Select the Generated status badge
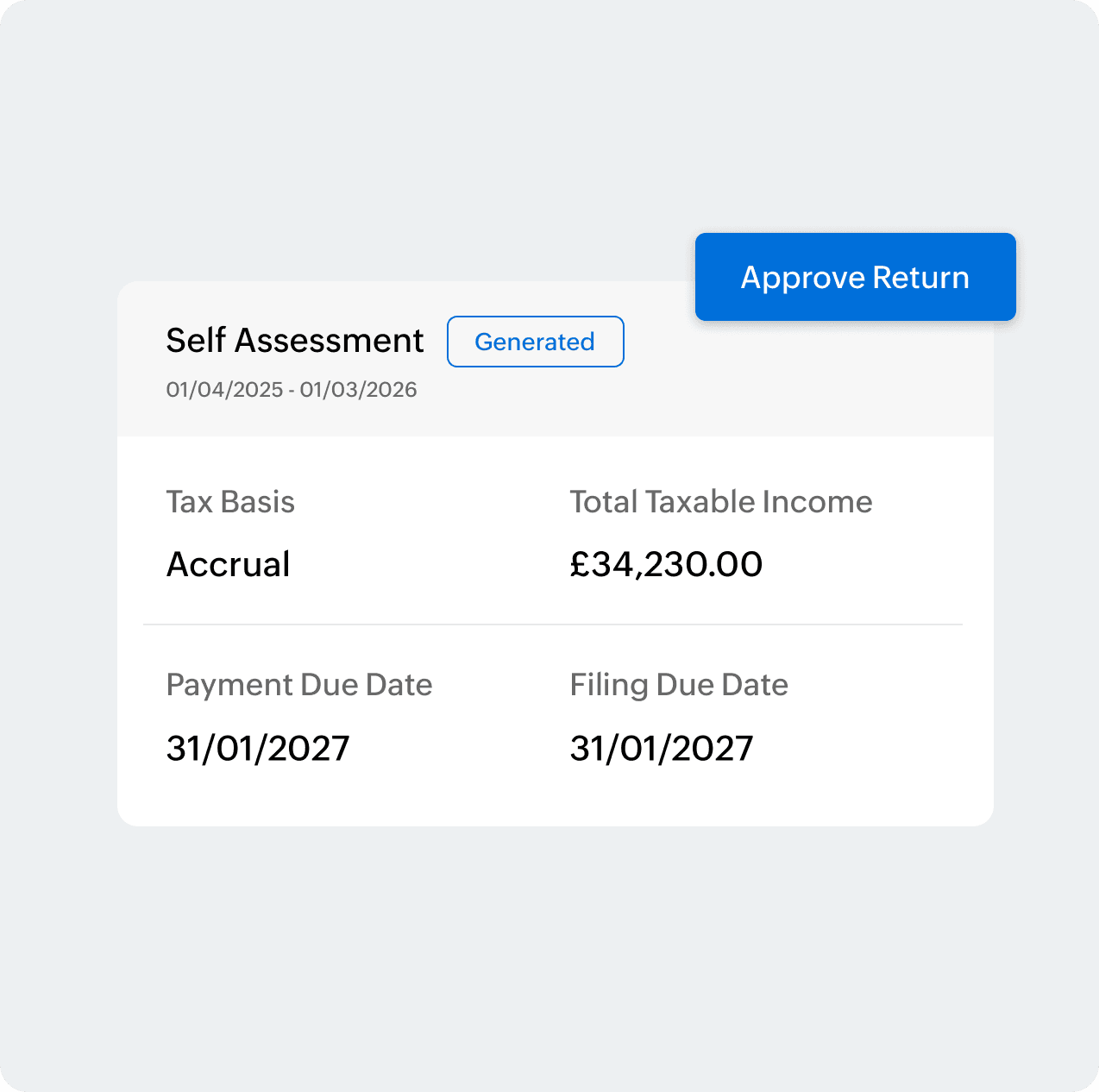Viewport: 1099px width, 1092px height. pyautogui.click(x=535, y=342)
